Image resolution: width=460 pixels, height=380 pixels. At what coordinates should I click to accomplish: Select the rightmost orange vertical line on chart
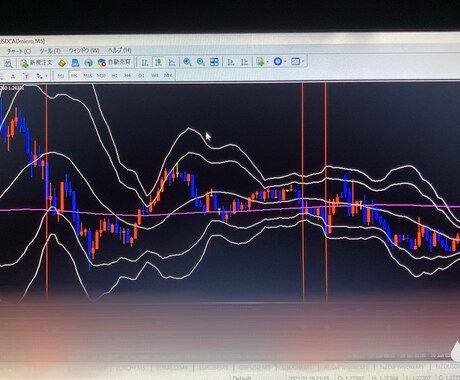[x=326, y=192]
